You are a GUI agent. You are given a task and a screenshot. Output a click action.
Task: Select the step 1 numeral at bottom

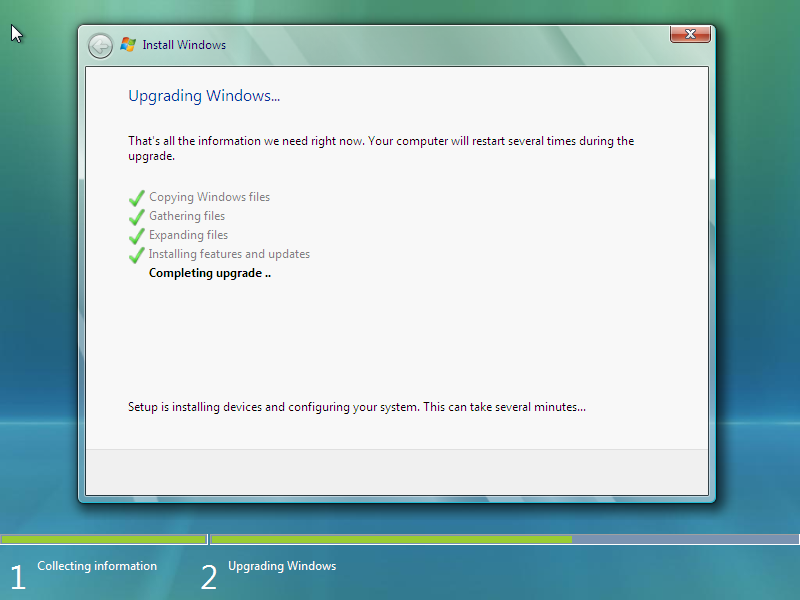coord(17,576)
